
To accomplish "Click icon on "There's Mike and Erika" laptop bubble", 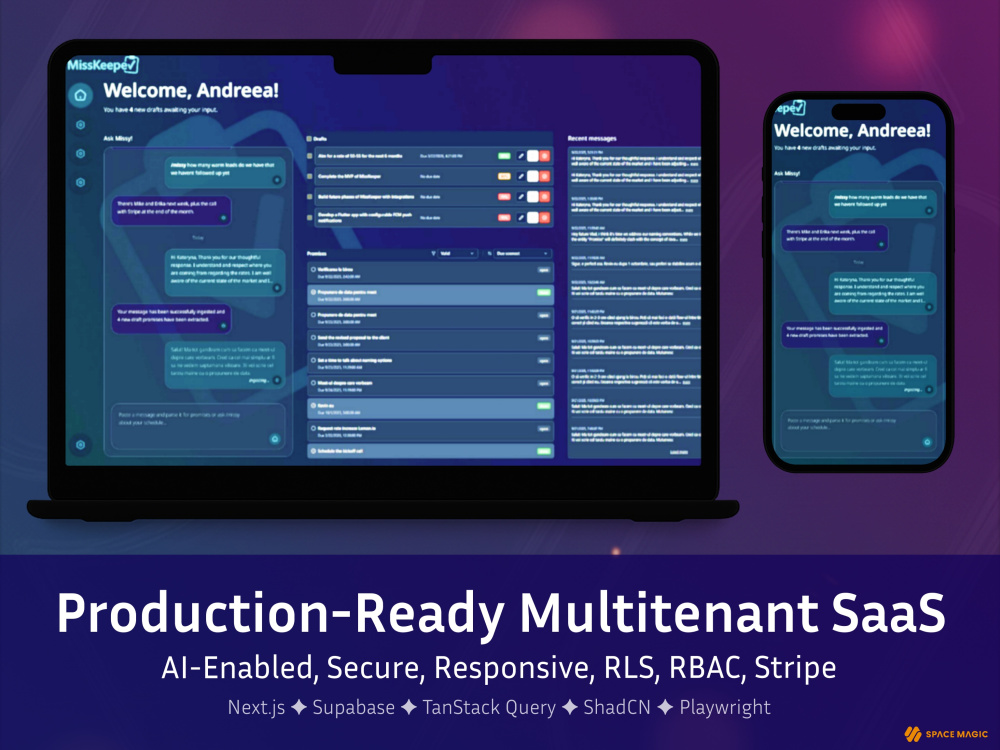I will coord(223,217).
